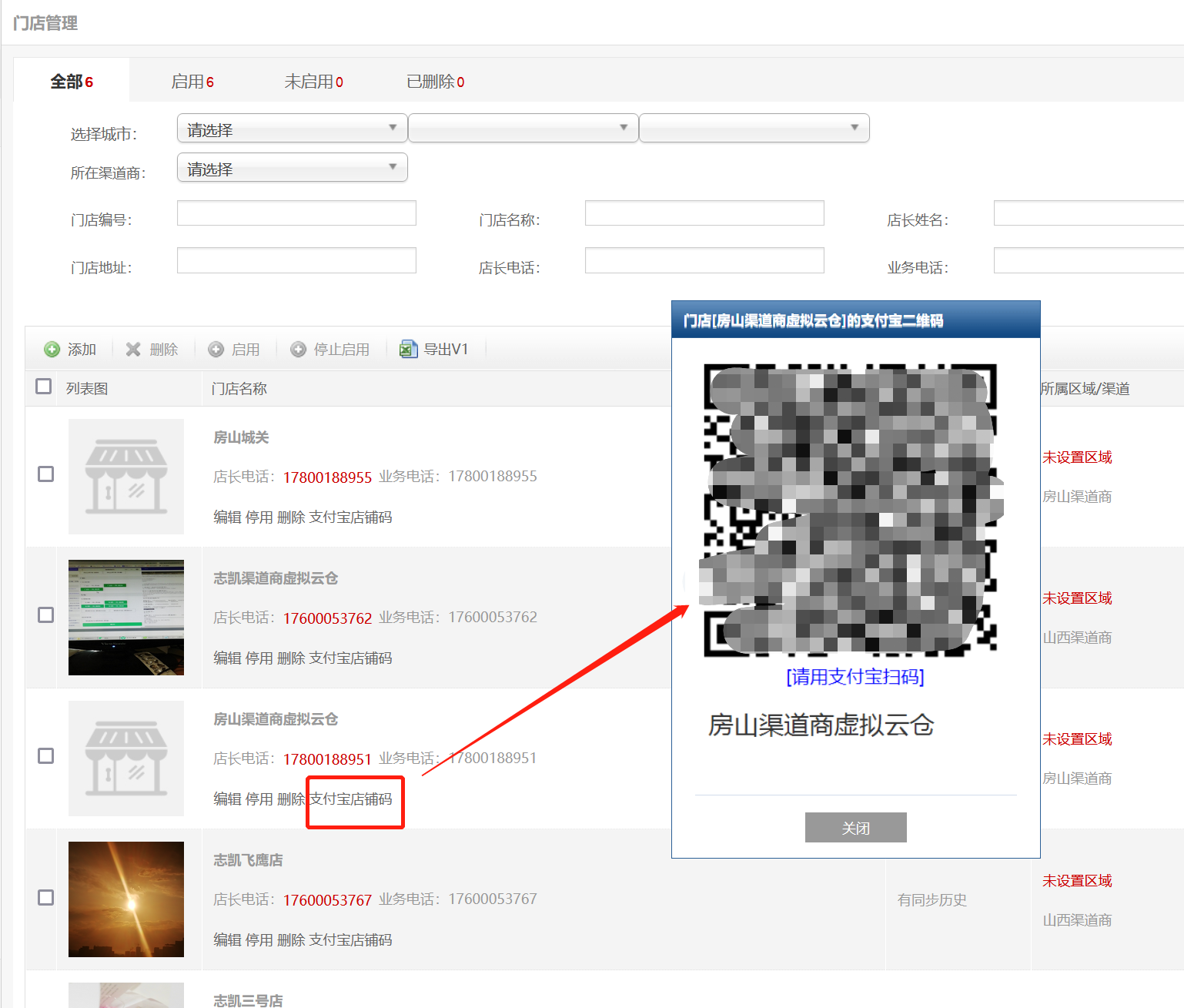Click the 门店地址 input field
This screenshot has height=1008, width=1184.
[296, 260]
